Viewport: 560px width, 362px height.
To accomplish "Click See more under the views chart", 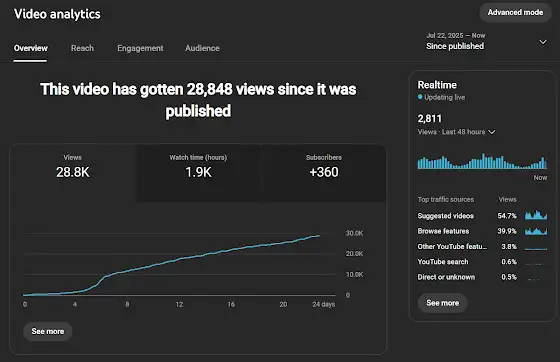I will 48,331.
